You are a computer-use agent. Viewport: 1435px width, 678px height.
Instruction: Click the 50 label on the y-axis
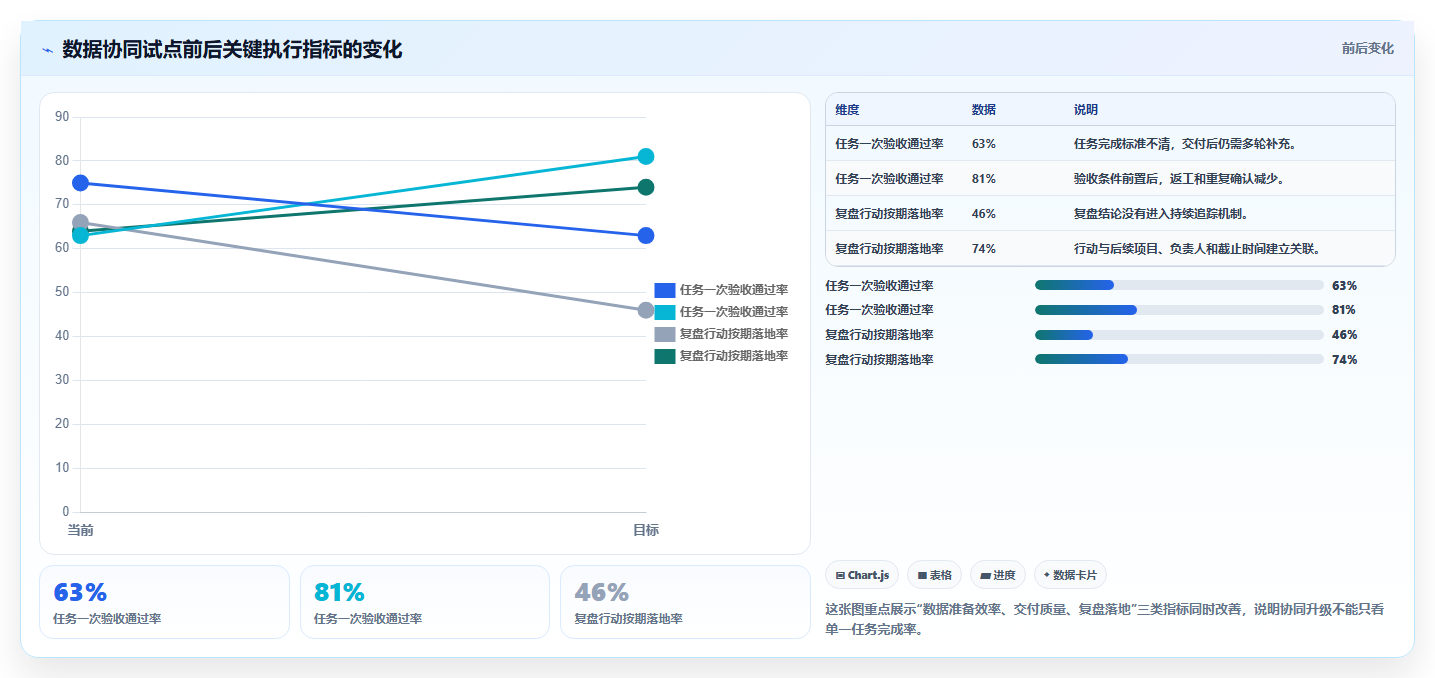pyautogui.click(x=62, y=292)
